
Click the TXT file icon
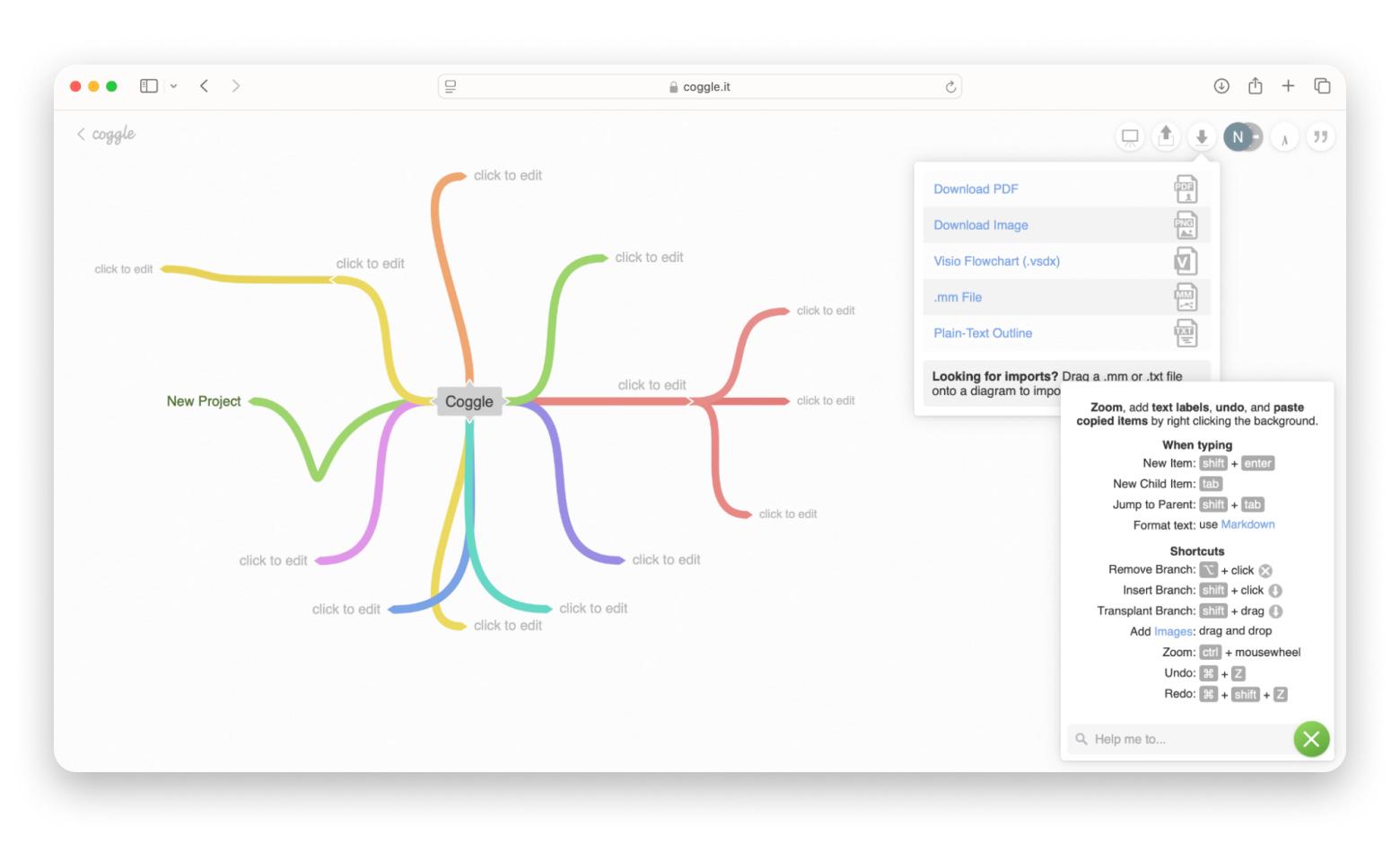click(x=1186, y=333)
